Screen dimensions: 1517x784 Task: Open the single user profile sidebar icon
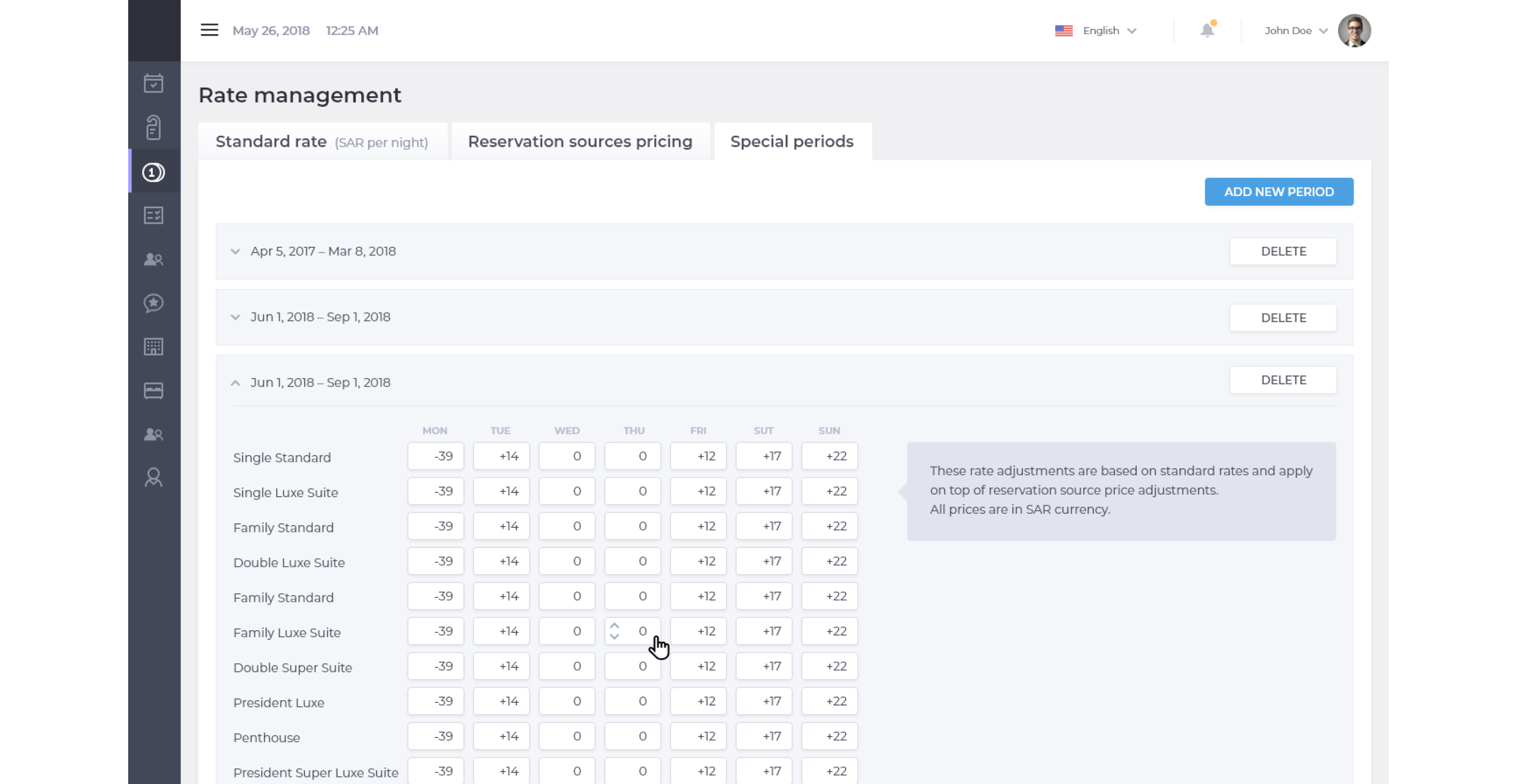[x=153, y=477]
